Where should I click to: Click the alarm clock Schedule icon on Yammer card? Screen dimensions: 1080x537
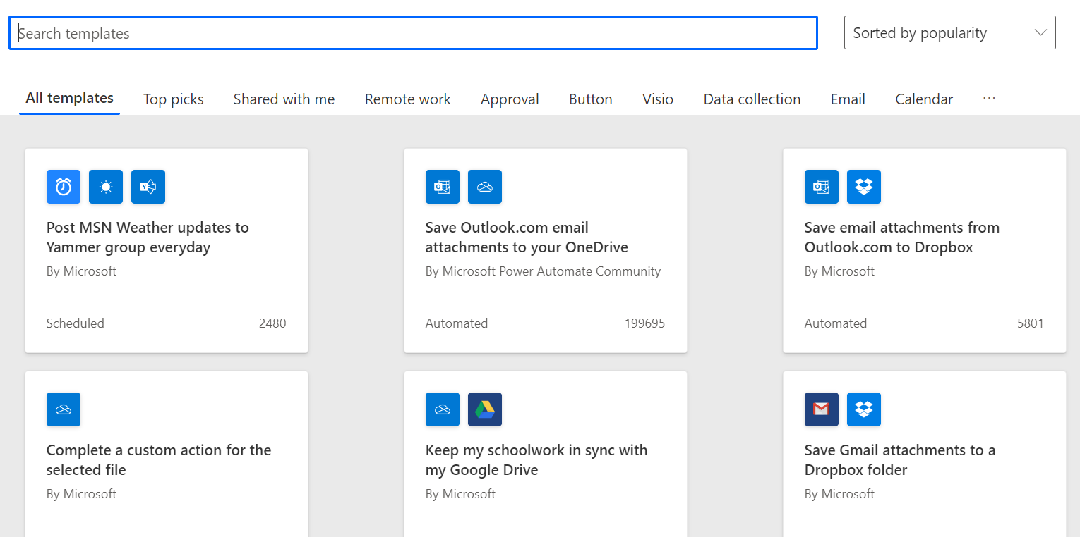(63, 187)
